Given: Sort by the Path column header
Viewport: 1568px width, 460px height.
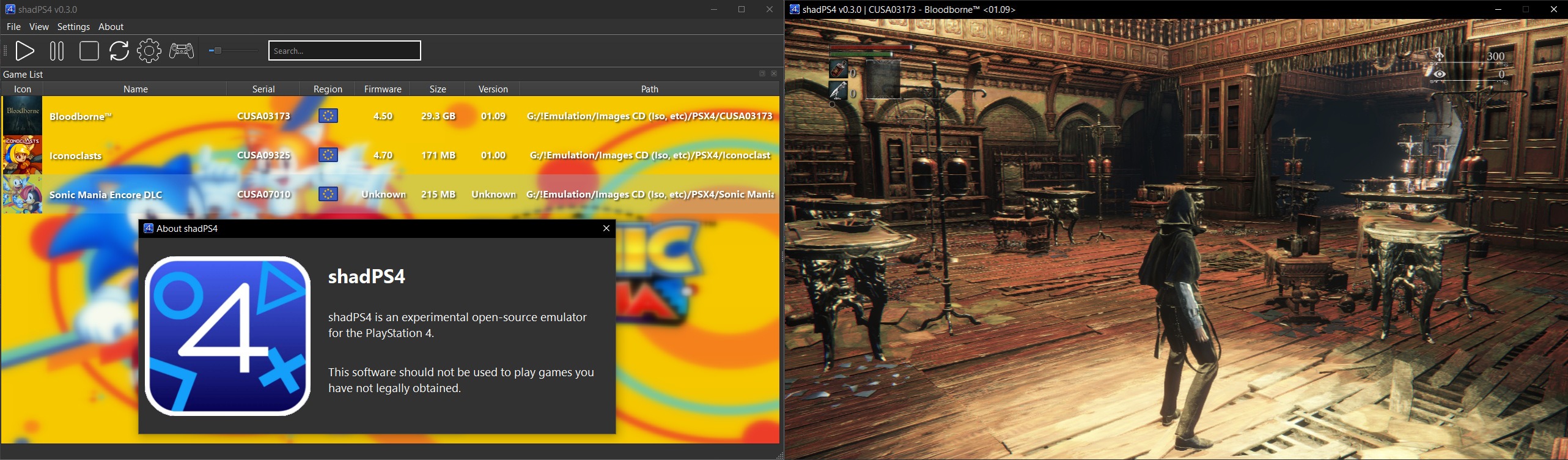Looking at the screenshot, I should click(650, 89).
